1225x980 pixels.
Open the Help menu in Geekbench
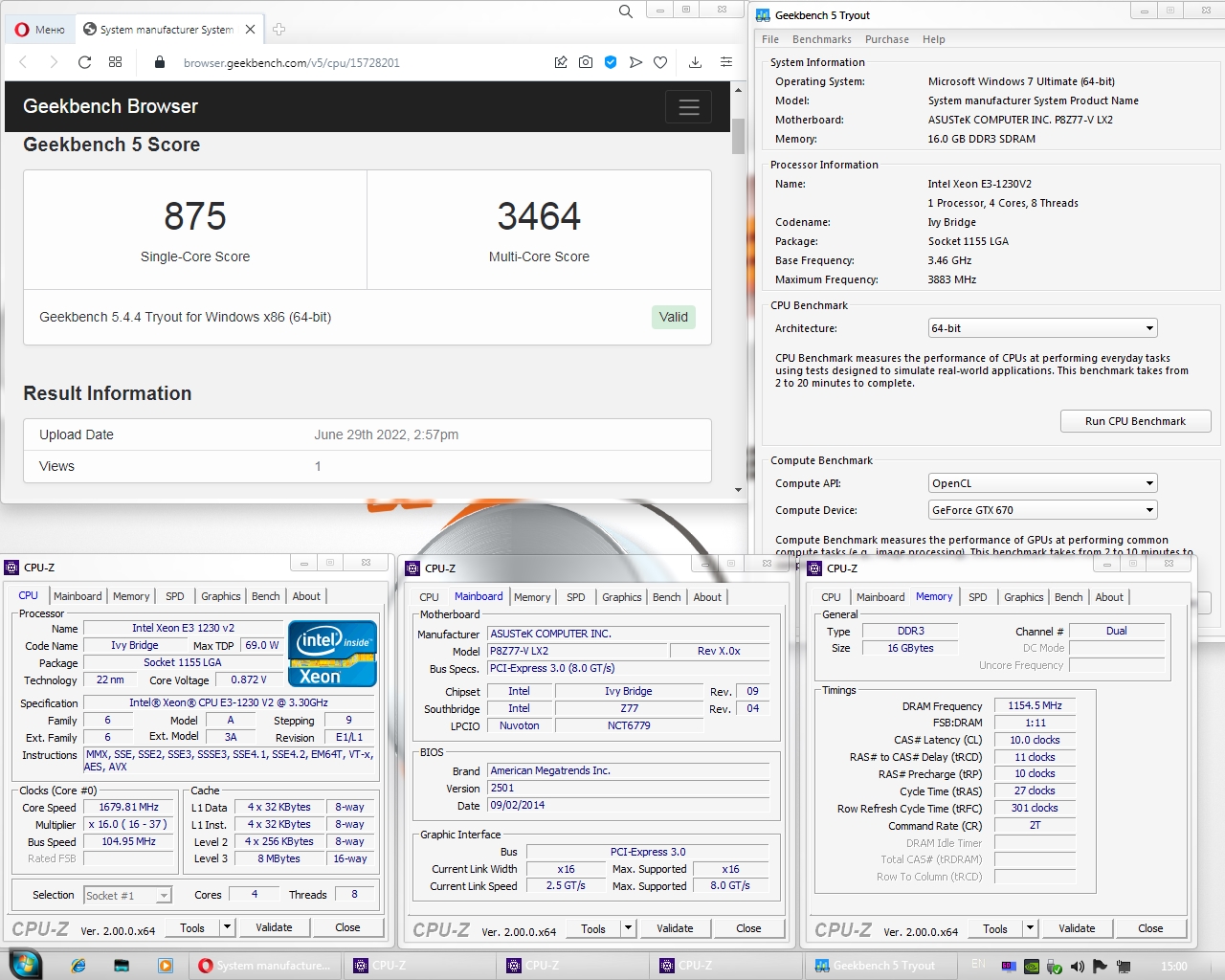click(934, 39)
